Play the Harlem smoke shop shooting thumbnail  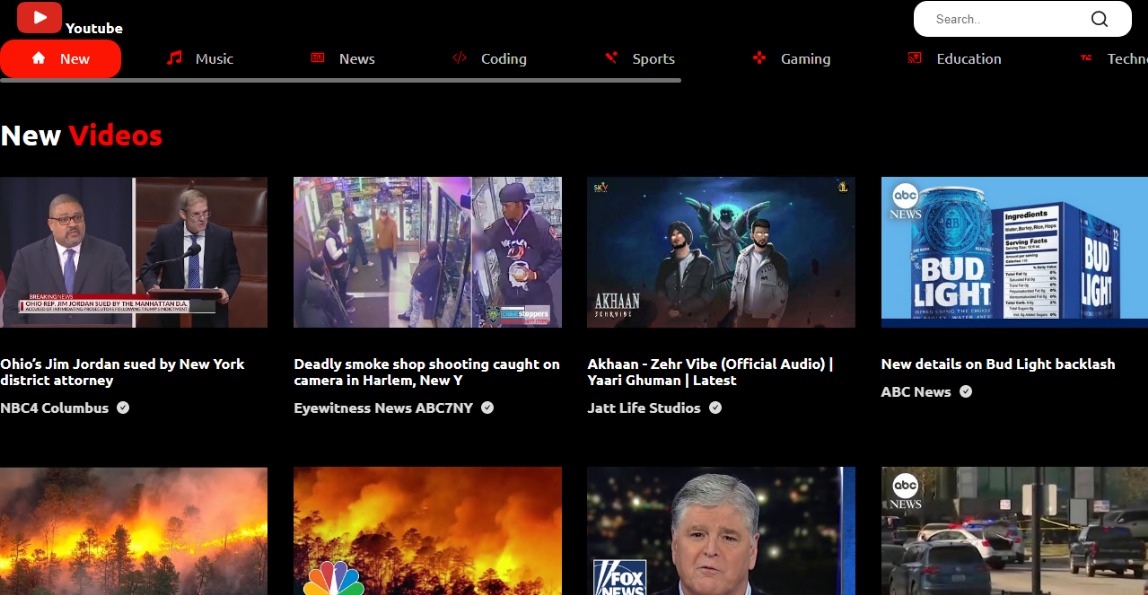click(428, 252)
